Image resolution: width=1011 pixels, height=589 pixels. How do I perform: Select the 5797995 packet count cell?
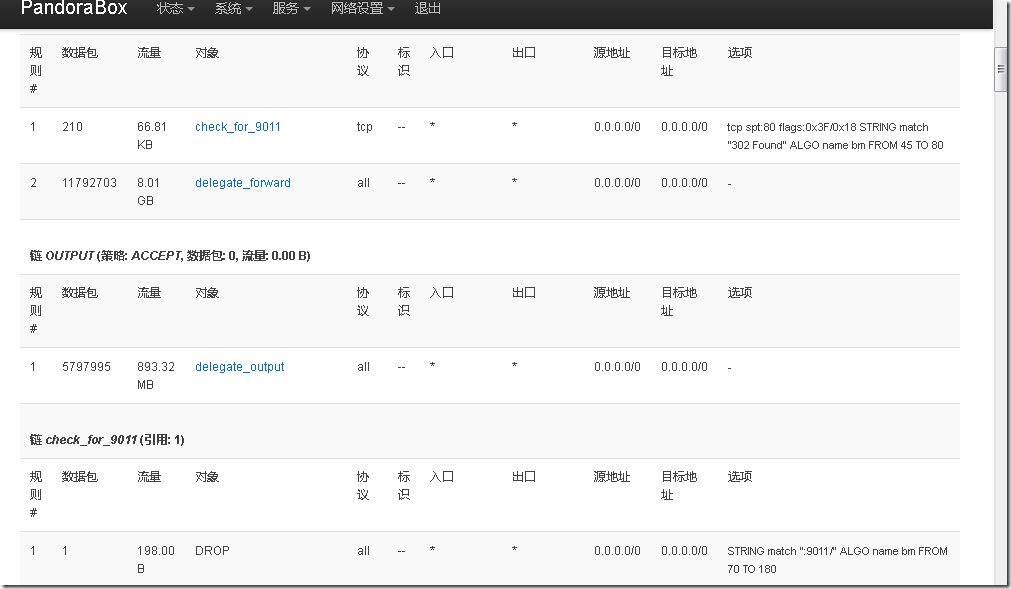86,367
